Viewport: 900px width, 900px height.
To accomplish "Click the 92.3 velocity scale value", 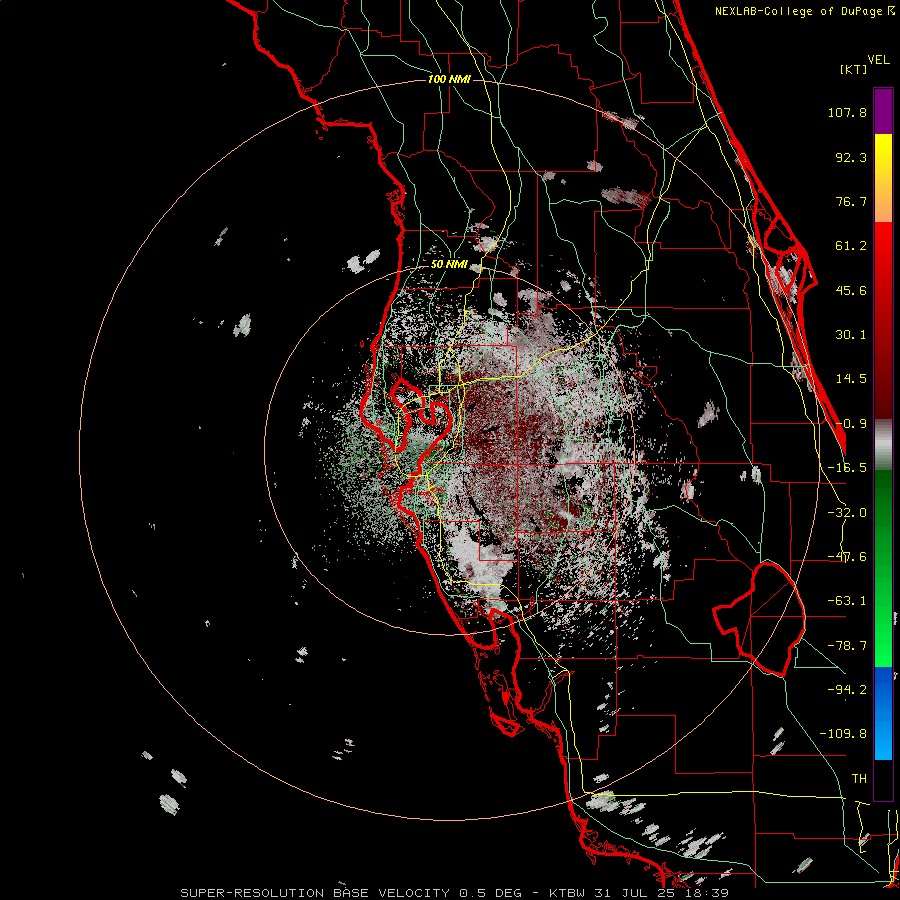I will [851, 157].
